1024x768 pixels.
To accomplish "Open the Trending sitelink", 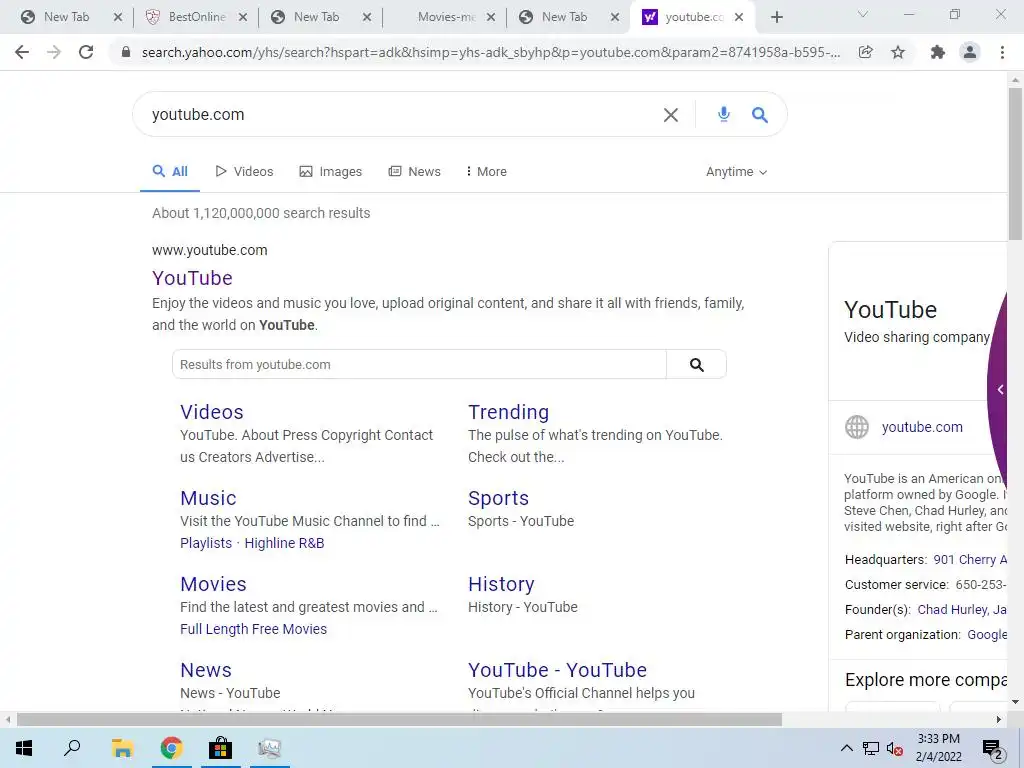I will point(508,412).
